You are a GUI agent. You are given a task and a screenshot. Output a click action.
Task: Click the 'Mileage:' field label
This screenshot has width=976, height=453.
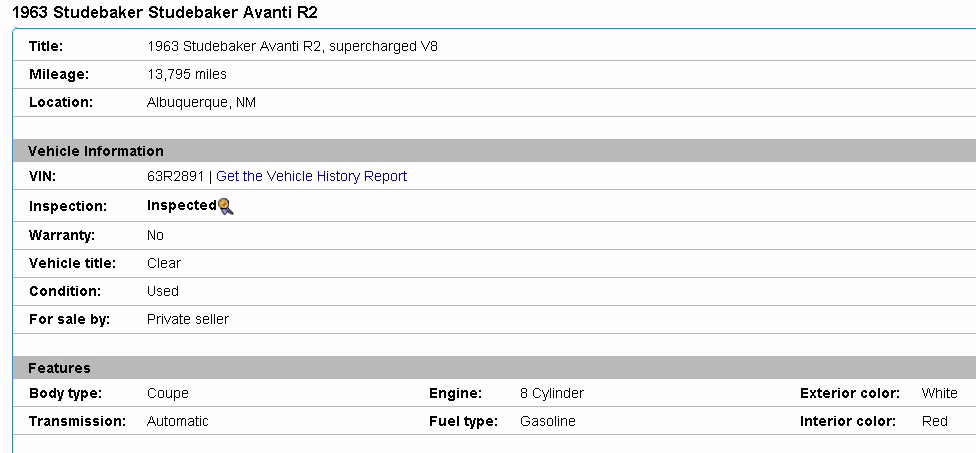(x=59, y=75)
